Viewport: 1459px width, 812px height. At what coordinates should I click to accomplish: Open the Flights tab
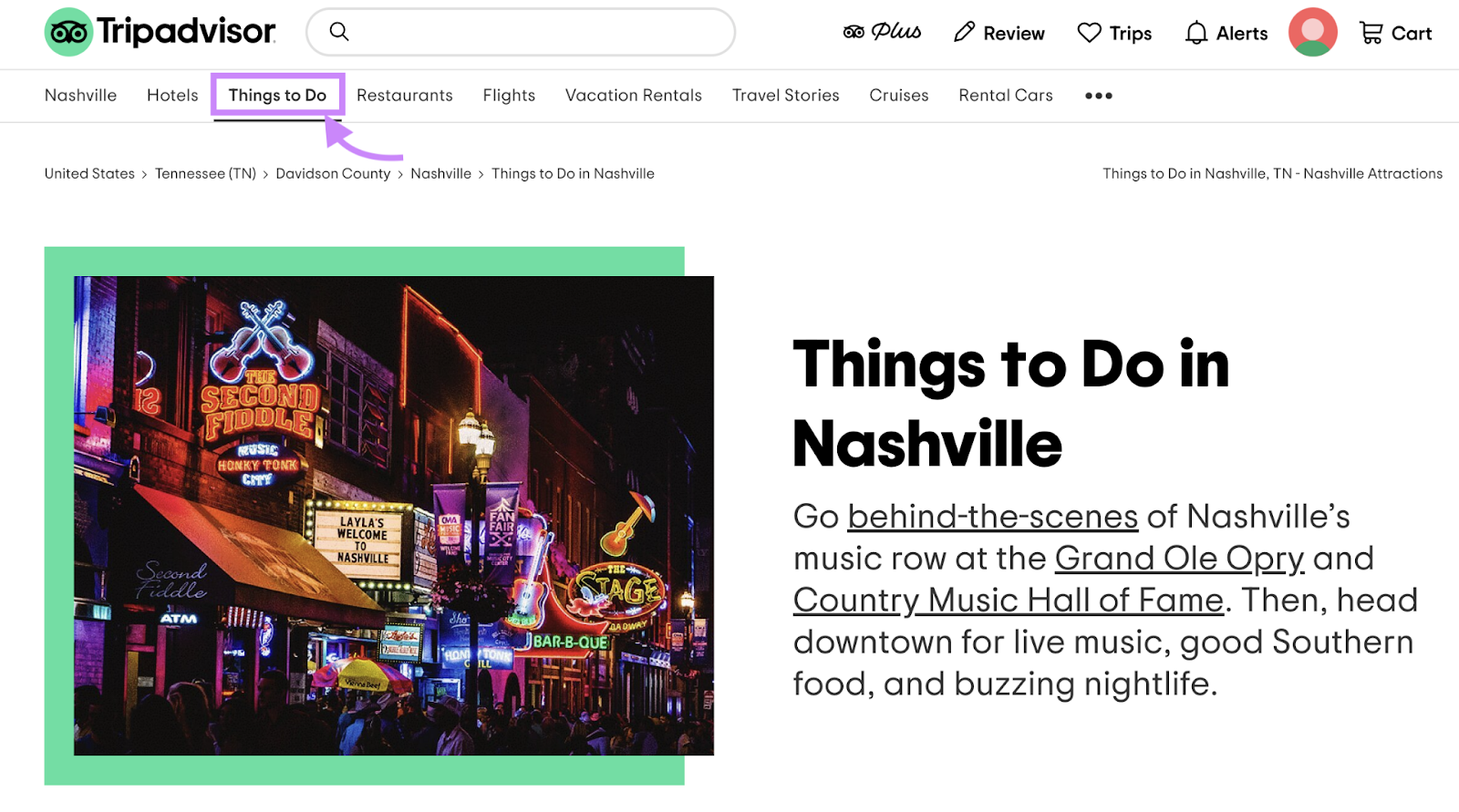[509, 95]
